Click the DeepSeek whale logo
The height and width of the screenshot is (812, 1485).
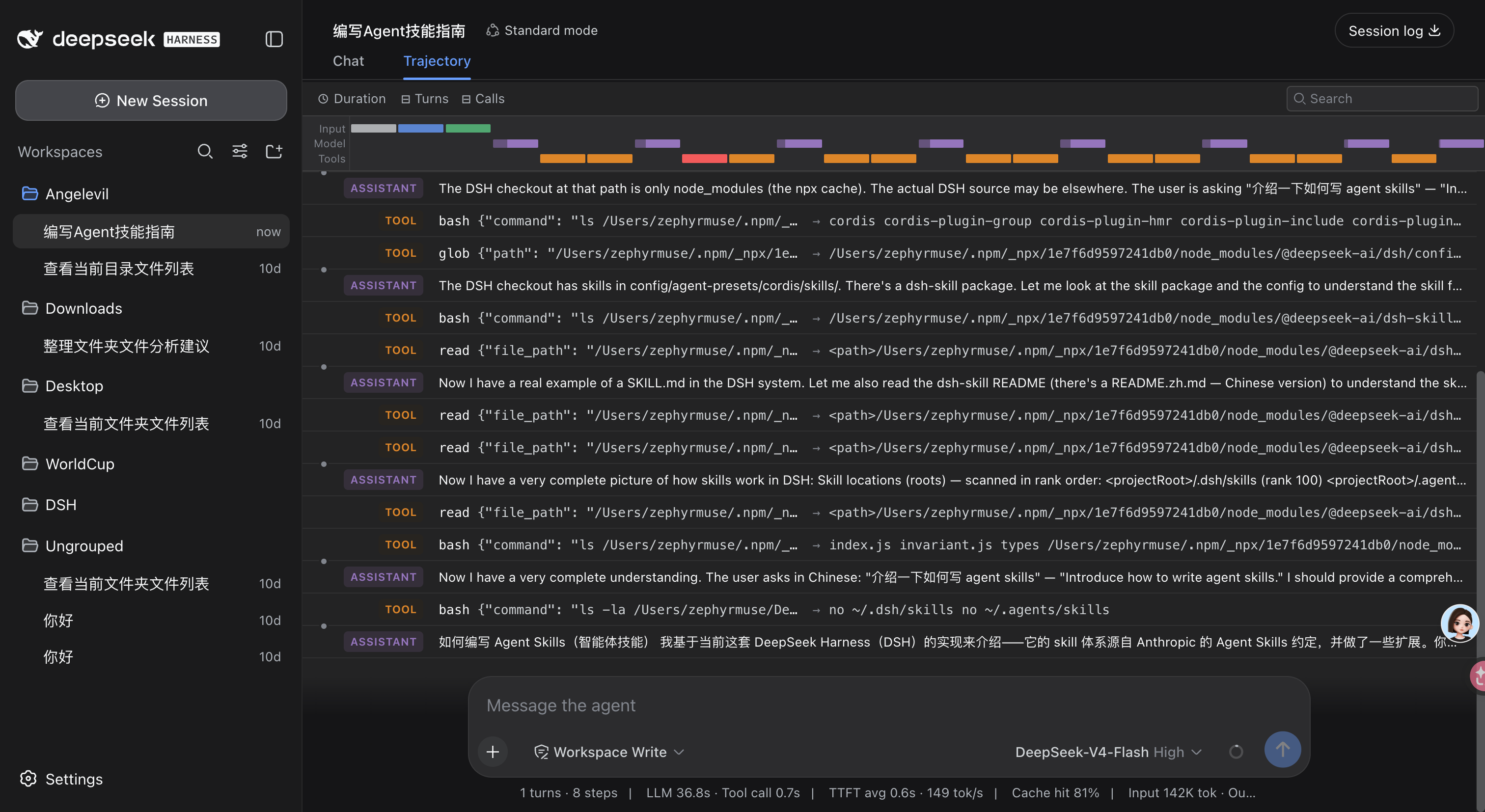pyautogui.click(x=30, y=39)
